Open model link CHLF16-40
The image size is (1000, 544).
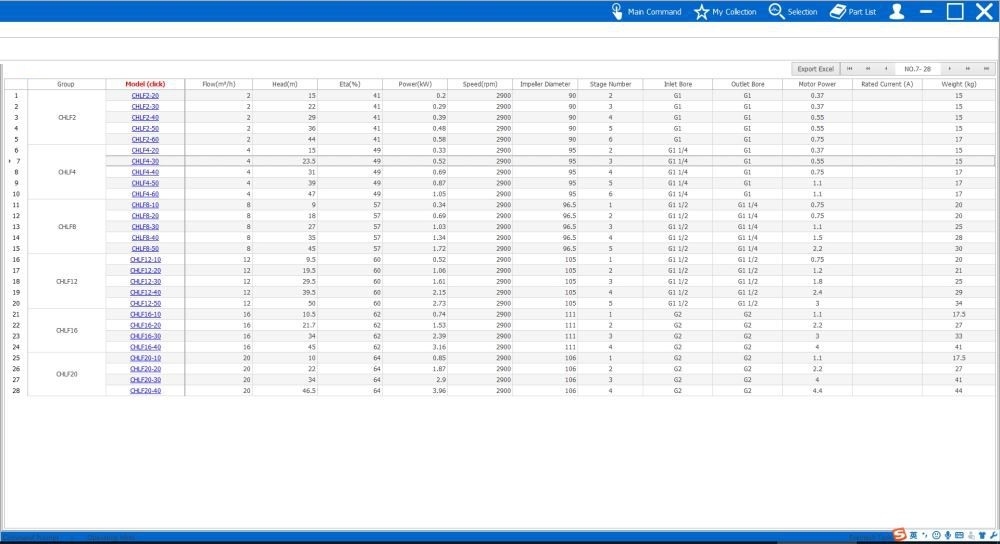click(x=145, y=348)
